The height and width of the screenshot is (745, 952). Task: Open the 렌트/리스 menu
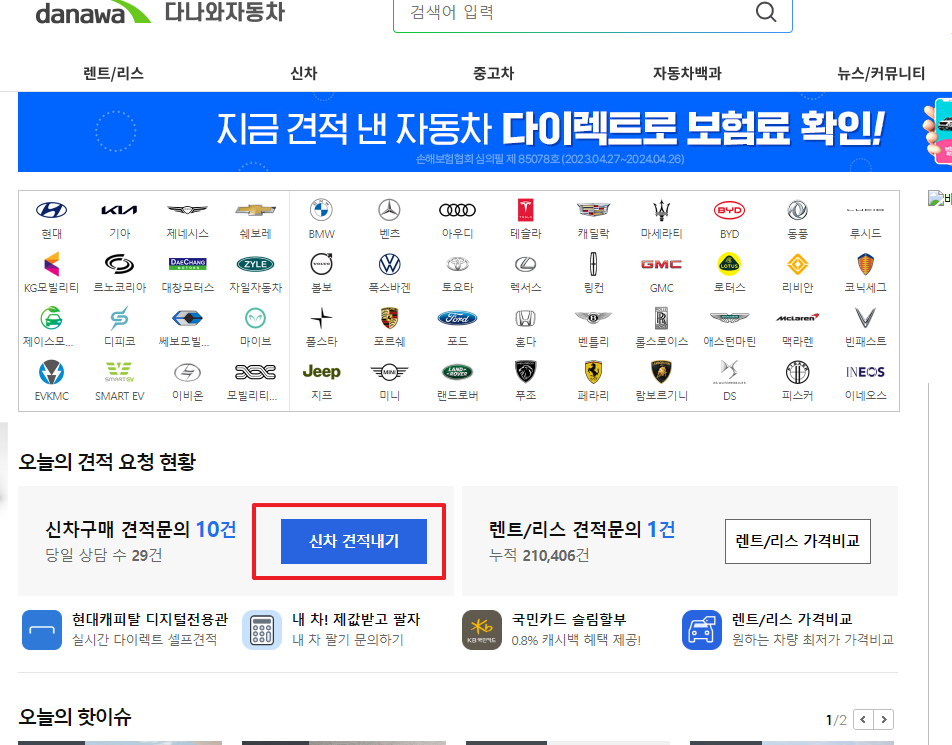pyautogui.click(x=114, y=73)
